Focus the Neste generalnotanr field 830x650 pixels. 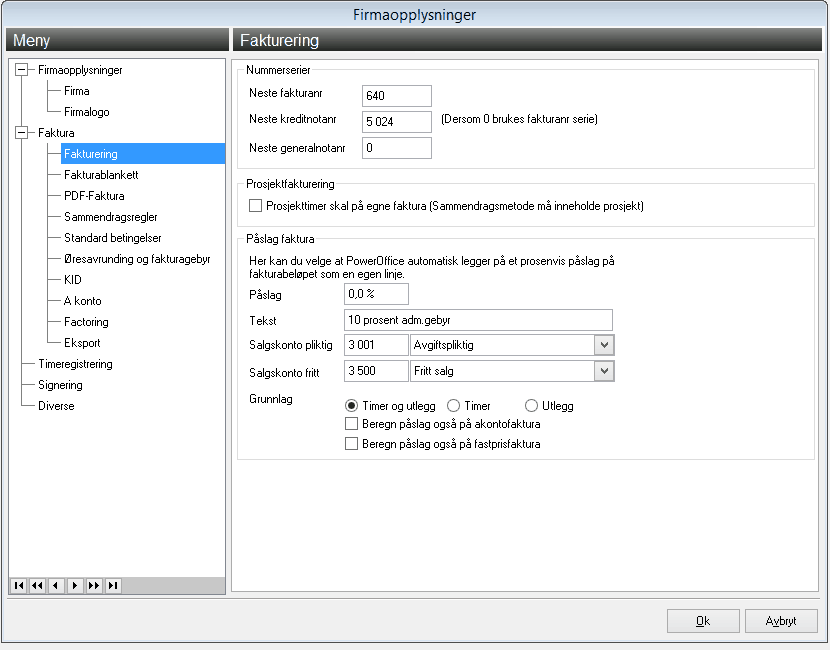click(397, 148)
